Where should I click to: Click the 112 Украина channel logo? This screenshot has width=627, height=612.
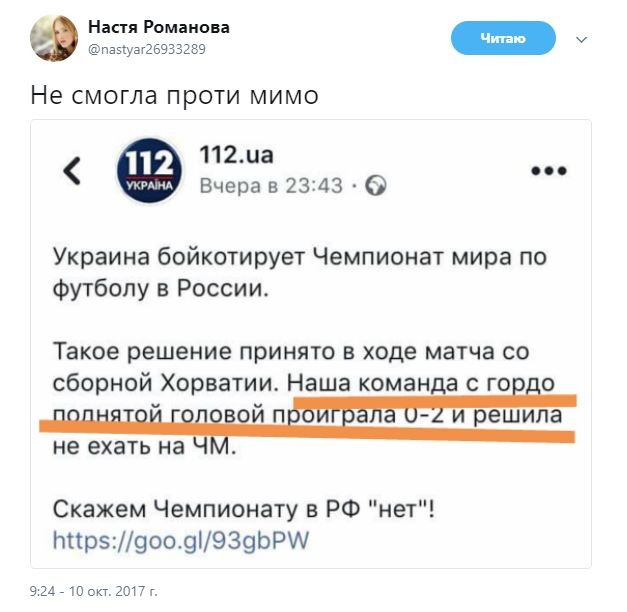pos(151,171)
